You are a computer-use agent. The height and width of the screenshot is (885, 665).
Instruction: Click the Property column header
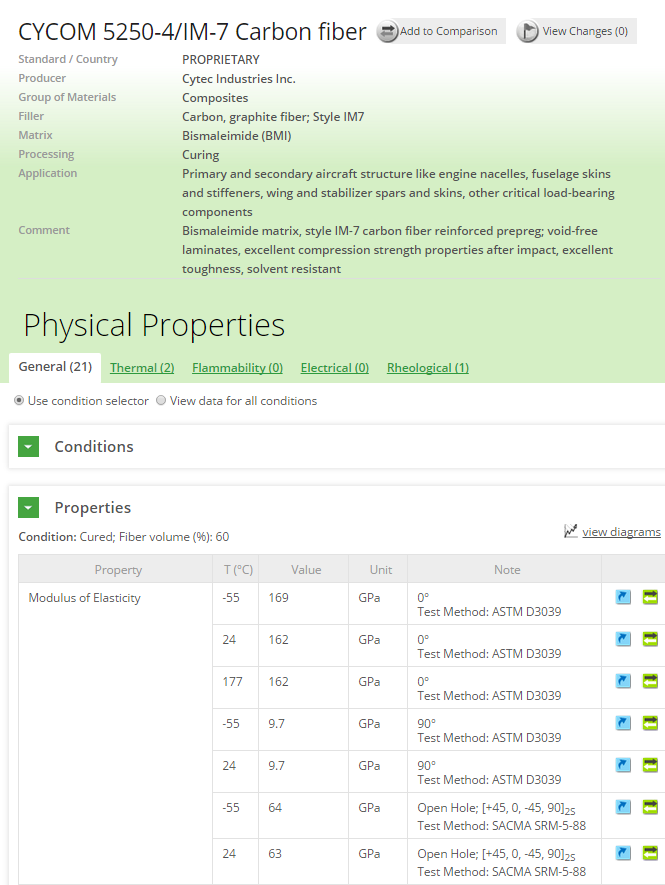pyautogui.click(x=118, y=569)
